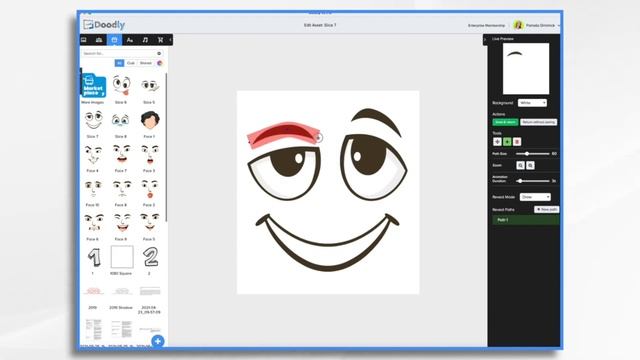The image size is (640, 360).
Task: Open the Characters tab icon
Action: [x=99, y=40]
